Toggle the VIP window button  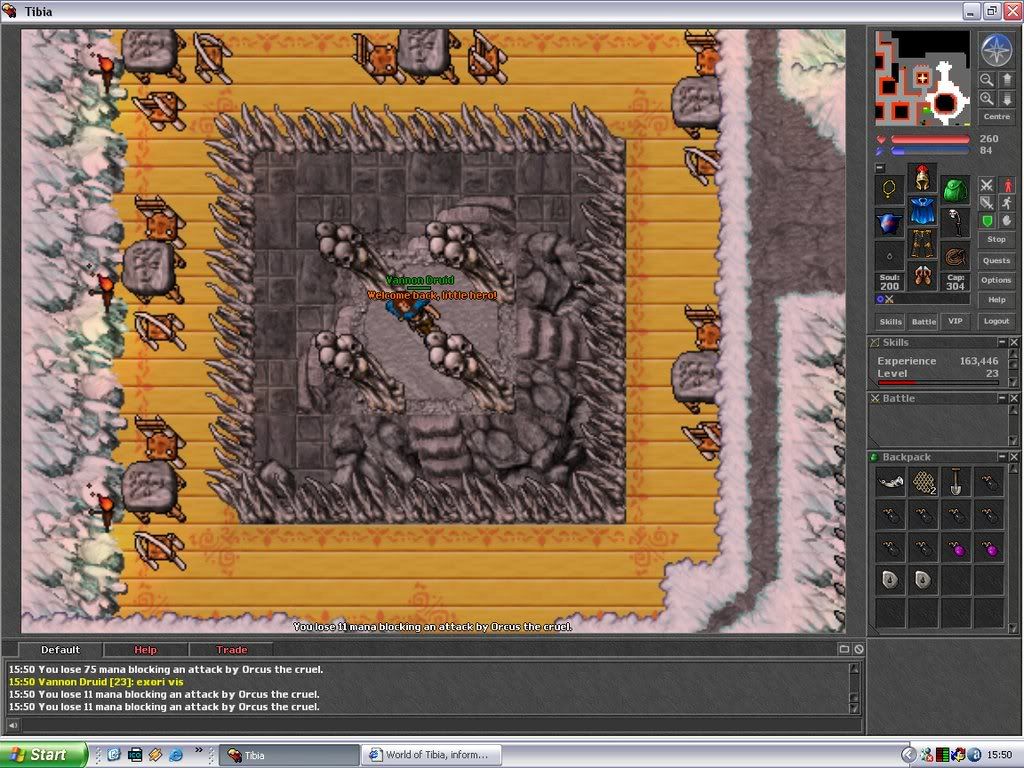click(955, 321)
